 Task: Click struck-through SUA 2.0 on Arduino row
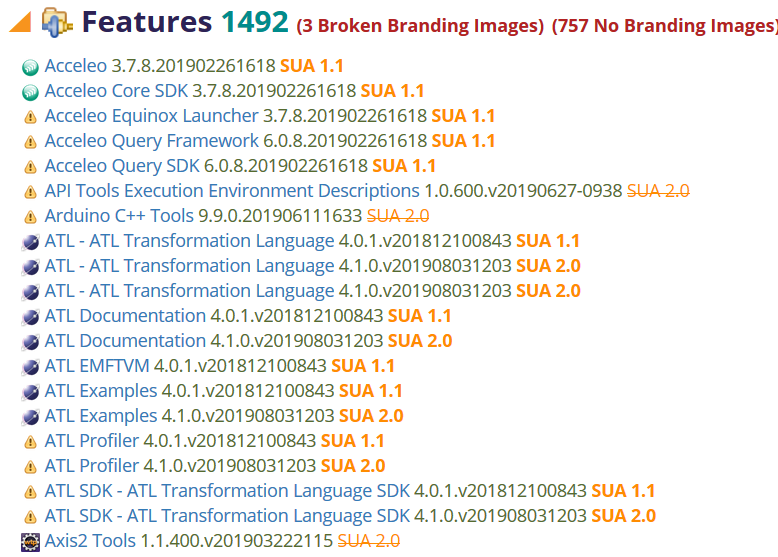[x=398, y=216]
